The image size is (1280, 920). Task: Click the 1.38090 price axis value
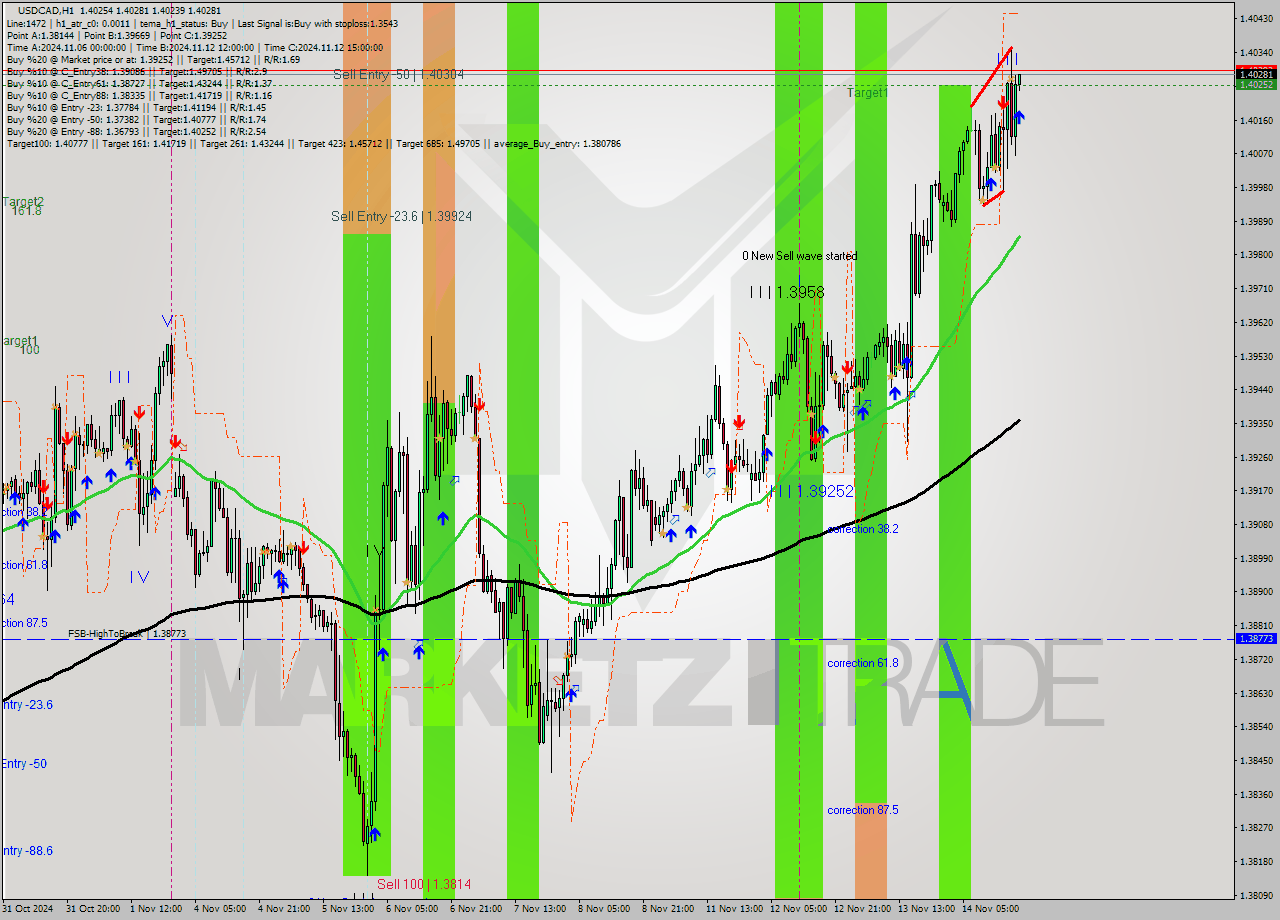[x=1256, y=896]
